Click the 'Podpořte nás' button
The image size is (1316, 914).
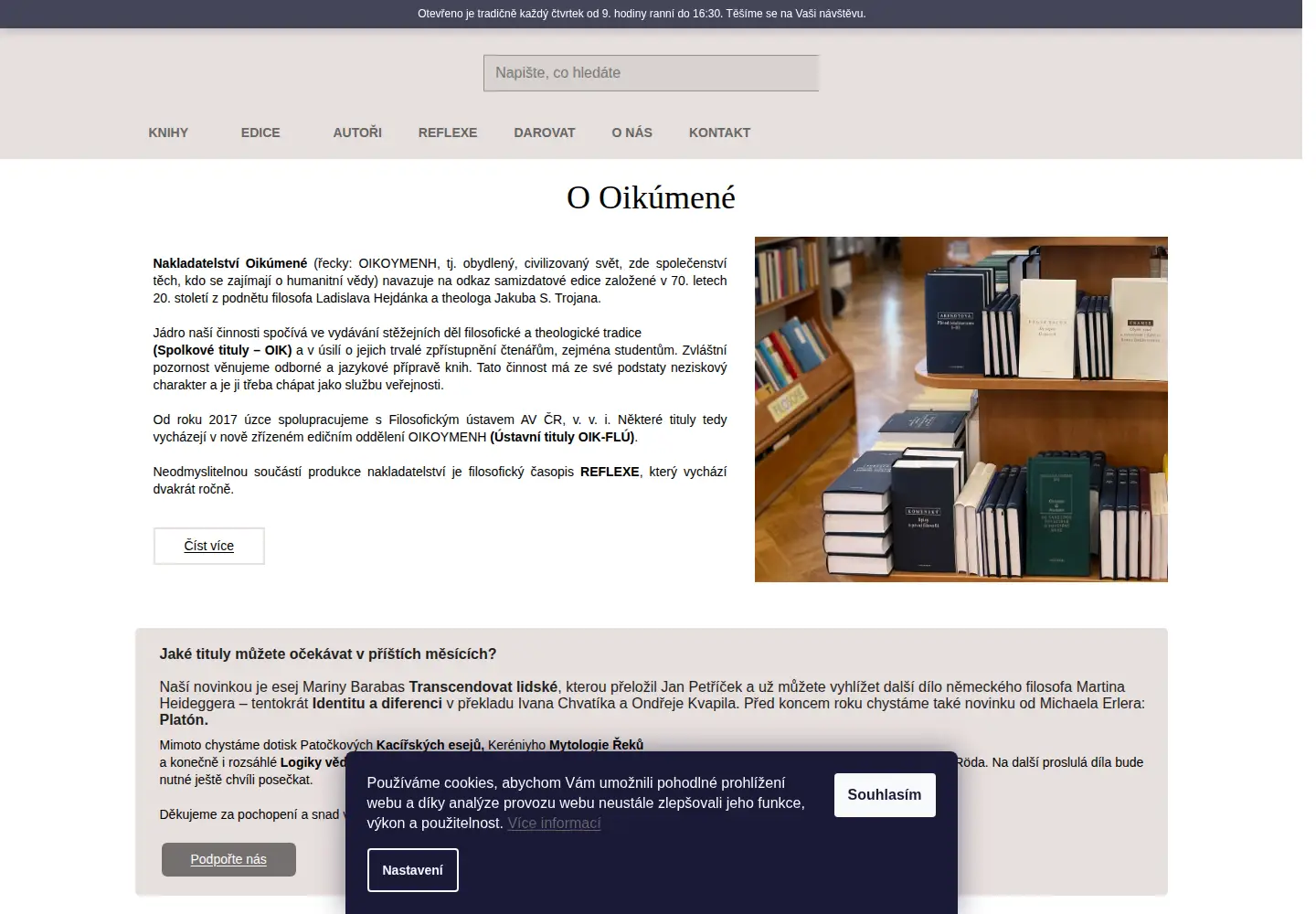(228, 859)
